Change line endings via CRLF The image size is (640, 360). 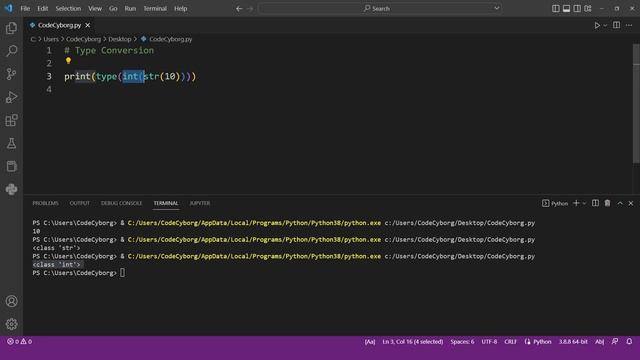tap(510, 342)
